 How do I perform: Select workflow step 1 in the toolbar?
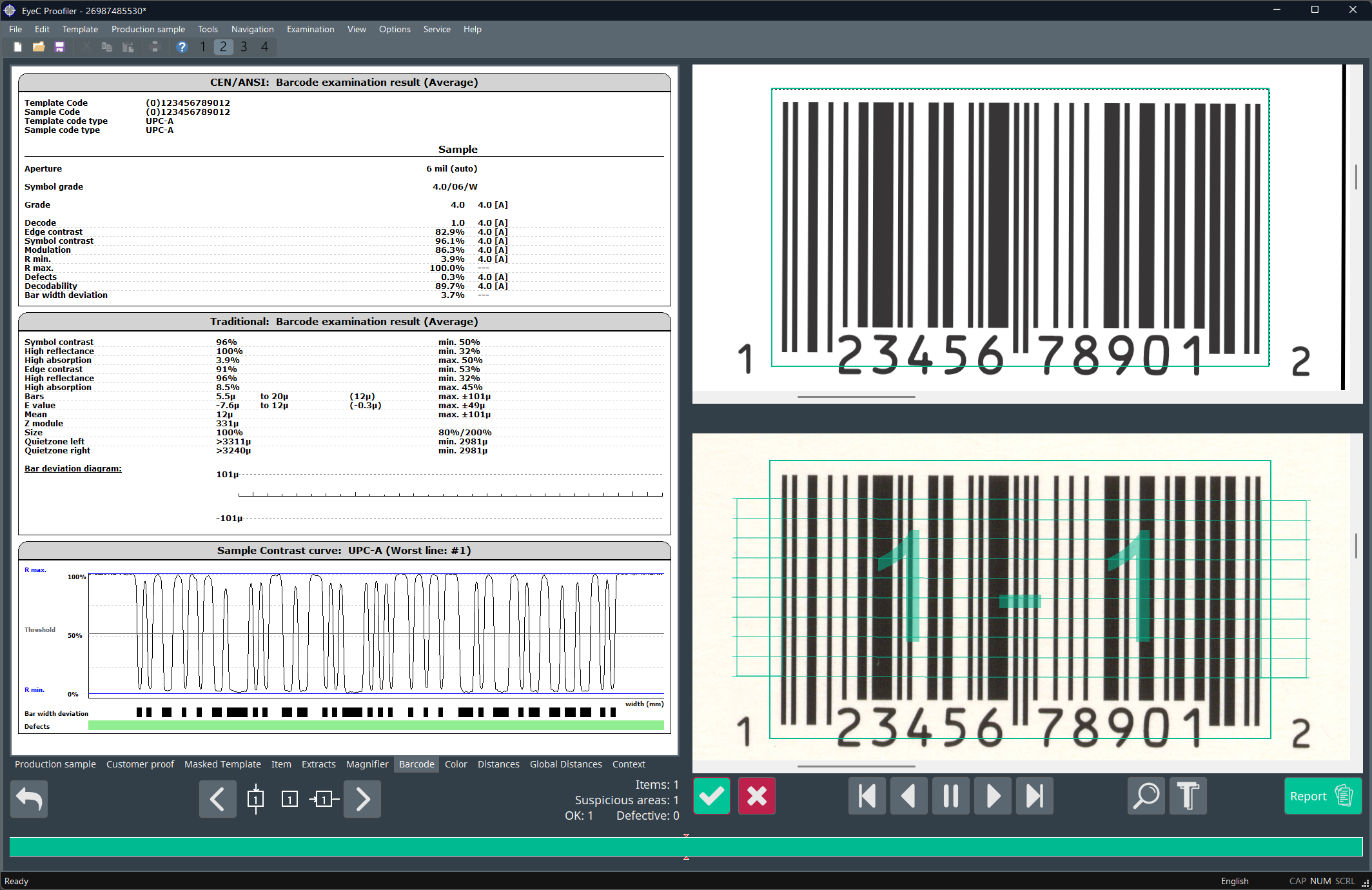tap(202, 46)
